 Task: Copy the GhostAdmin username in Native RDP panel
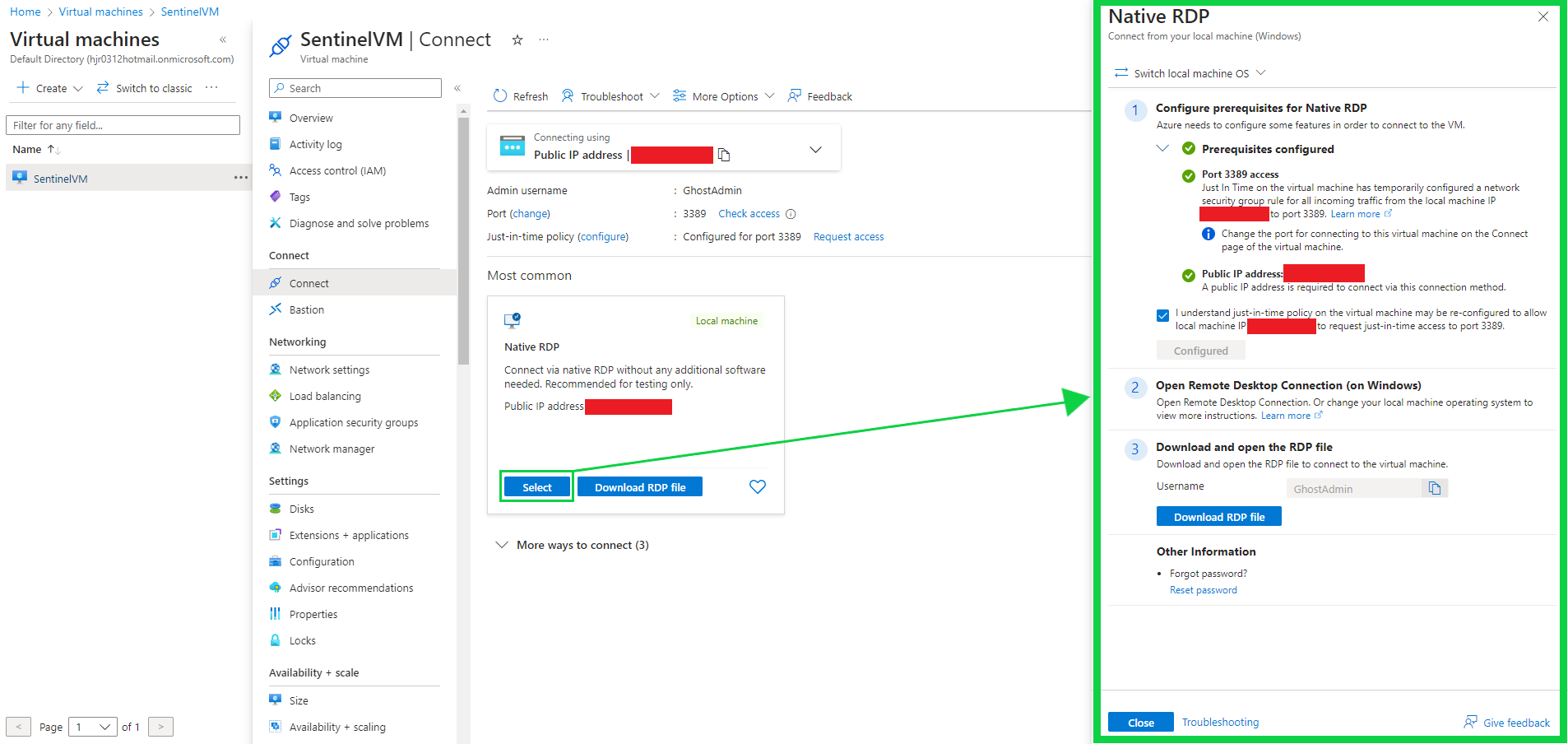[x=1435, y=488]
